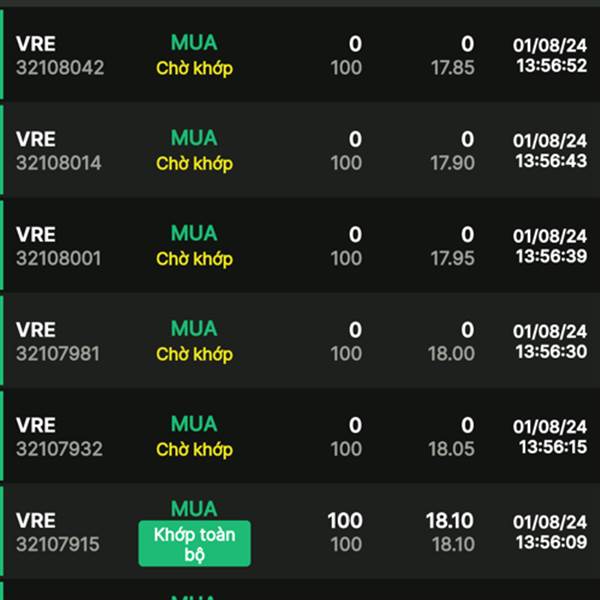Tap "Chờ khớp" status at price 17.85
The height and width of the screenshot is (600, 600).
194,69
